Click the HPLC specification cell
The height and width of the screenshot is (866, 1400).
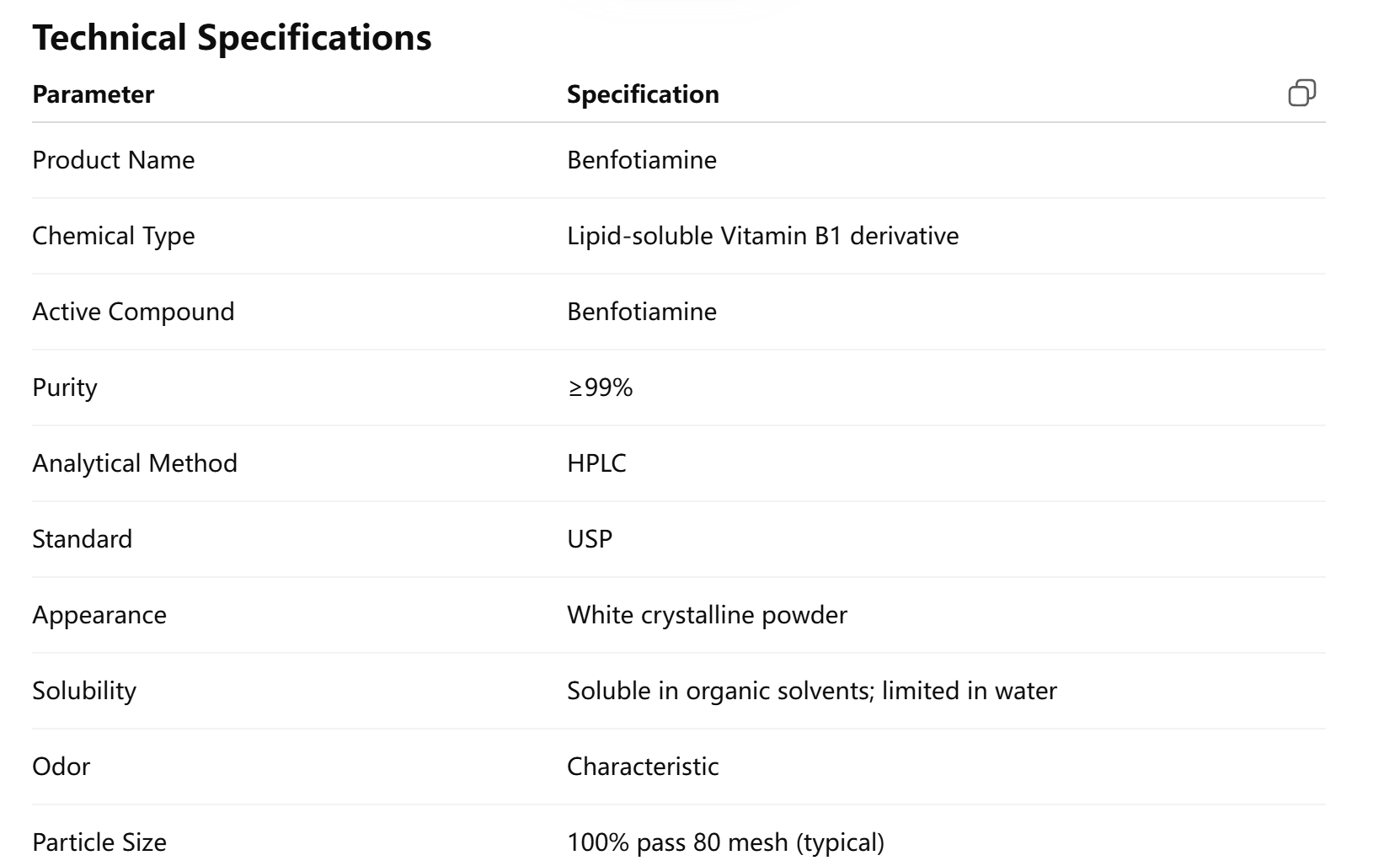[596, 462]
